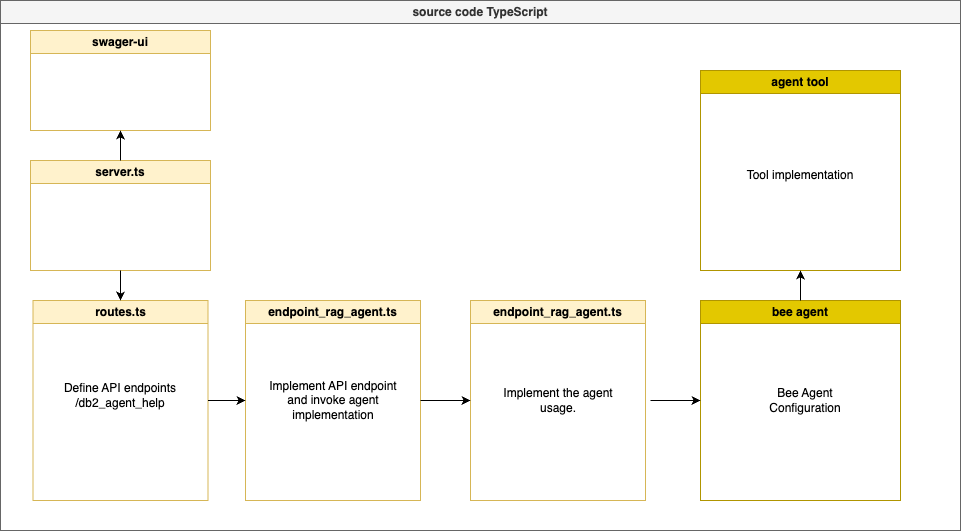Select the empty body of swager-ui box
The image size is (961, 531).
click(120, 91)
